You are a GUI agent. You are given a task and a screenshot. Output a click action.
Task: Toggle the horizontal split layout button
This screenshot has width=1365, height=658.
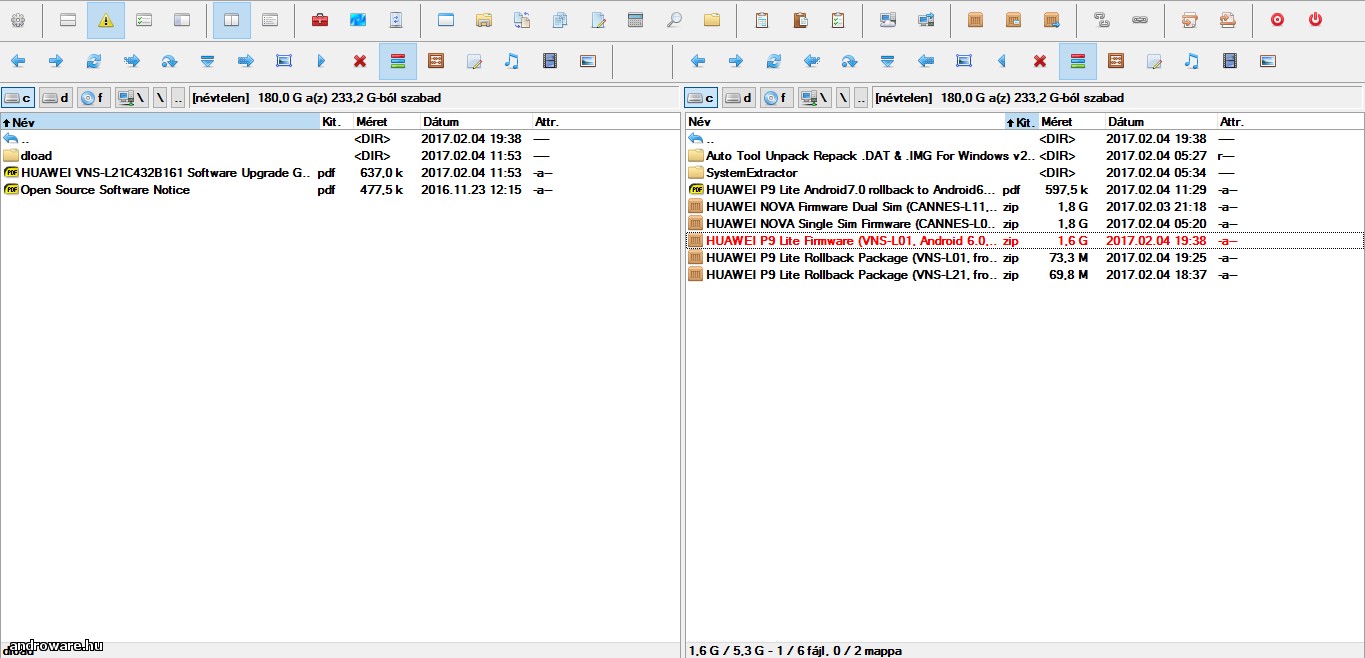tap(68, 20)
